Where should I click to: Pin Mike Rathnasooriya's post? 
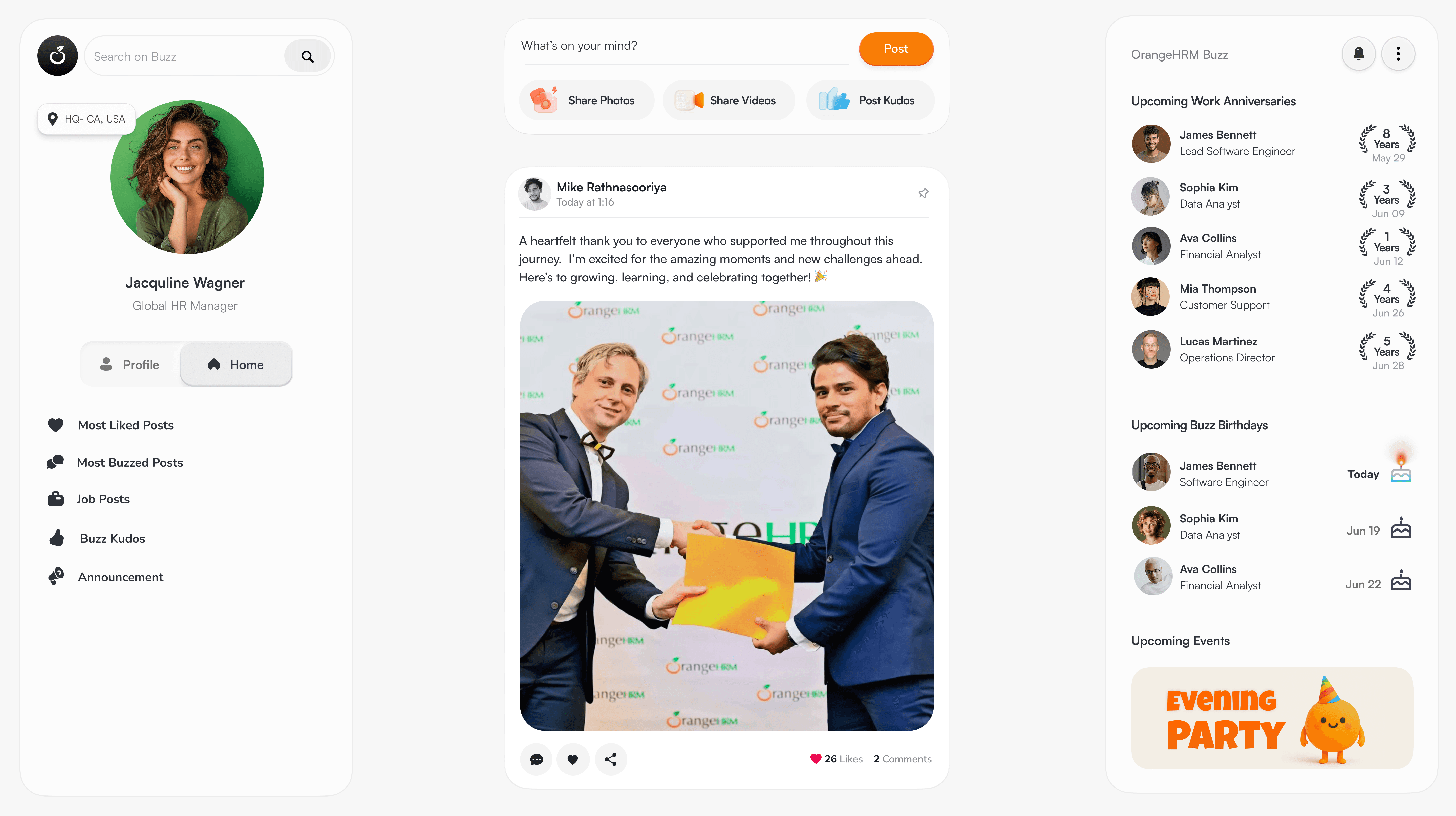(924, 193)
